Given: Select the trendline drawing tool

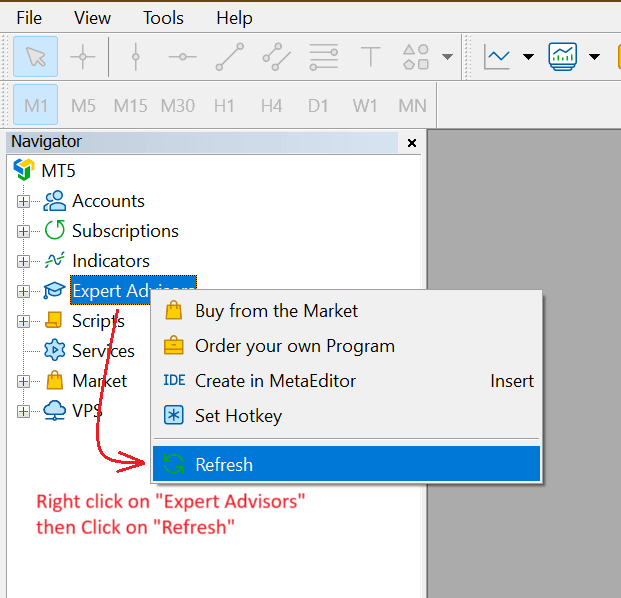Looking at the screenshot, I should pyautogui.click(x=230, y=57).
